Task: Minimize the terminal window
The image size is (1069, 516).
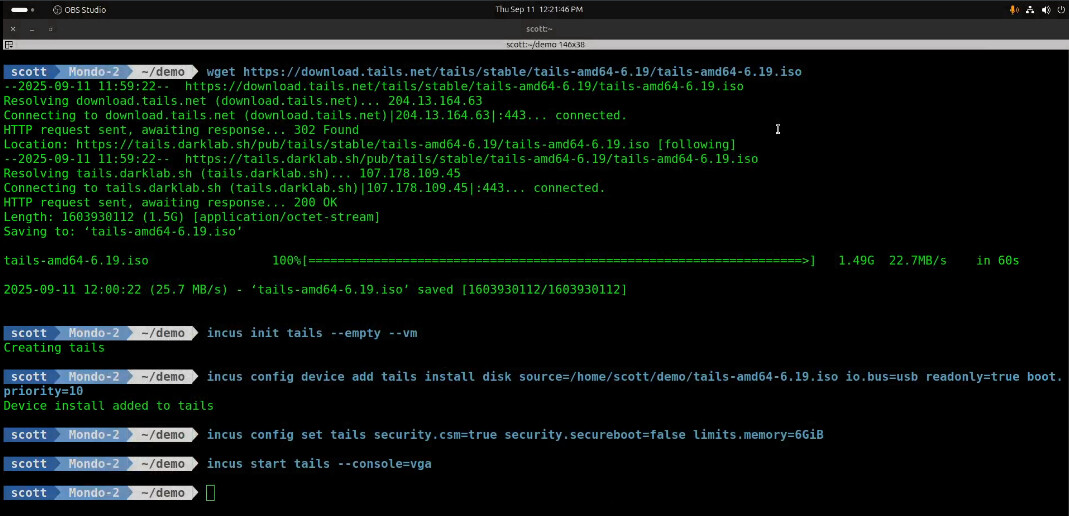Action: tap(31, 29)
